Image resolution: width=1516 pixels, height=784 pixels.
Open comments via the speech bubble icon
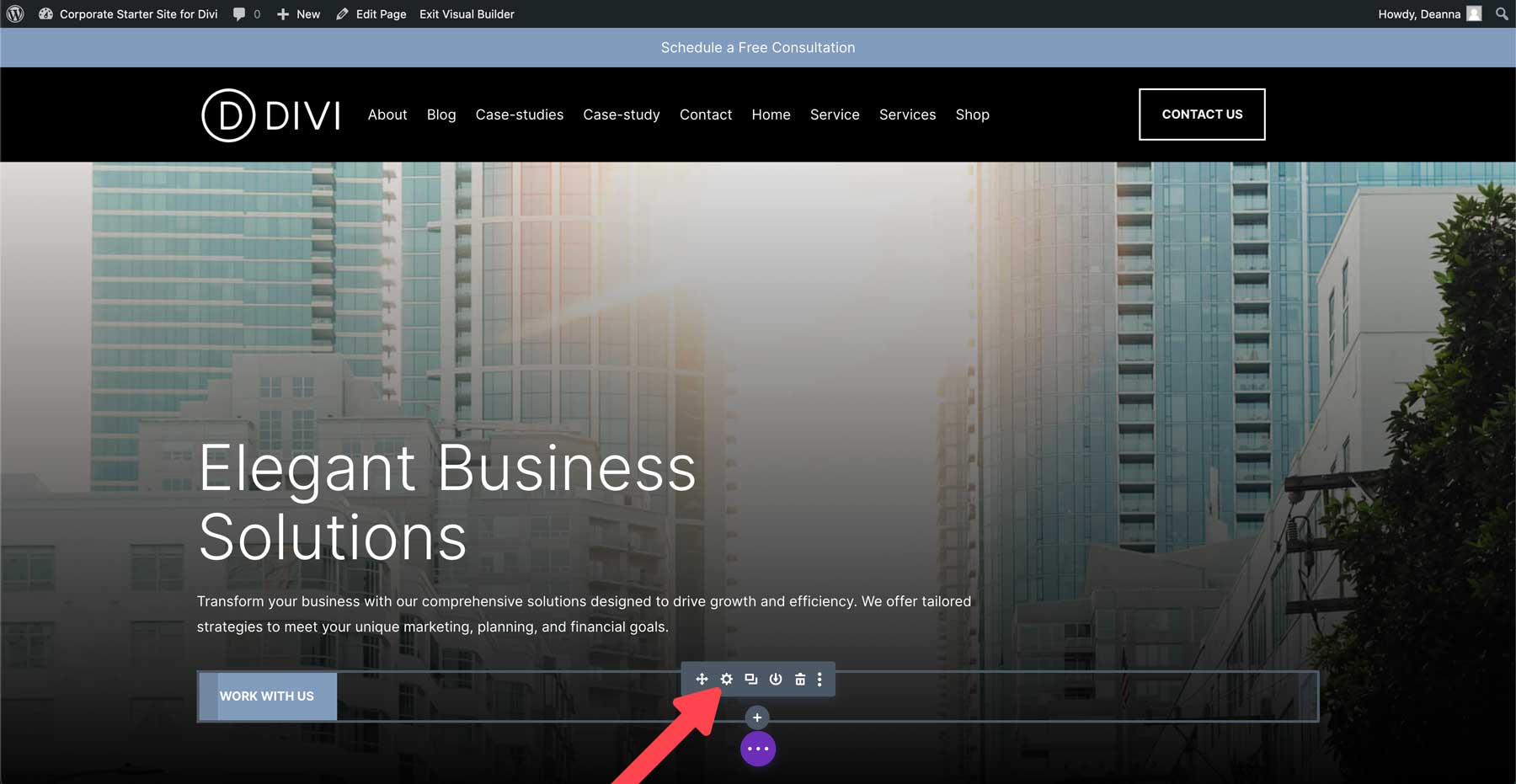pyautogui.click(x=242, y=13)
